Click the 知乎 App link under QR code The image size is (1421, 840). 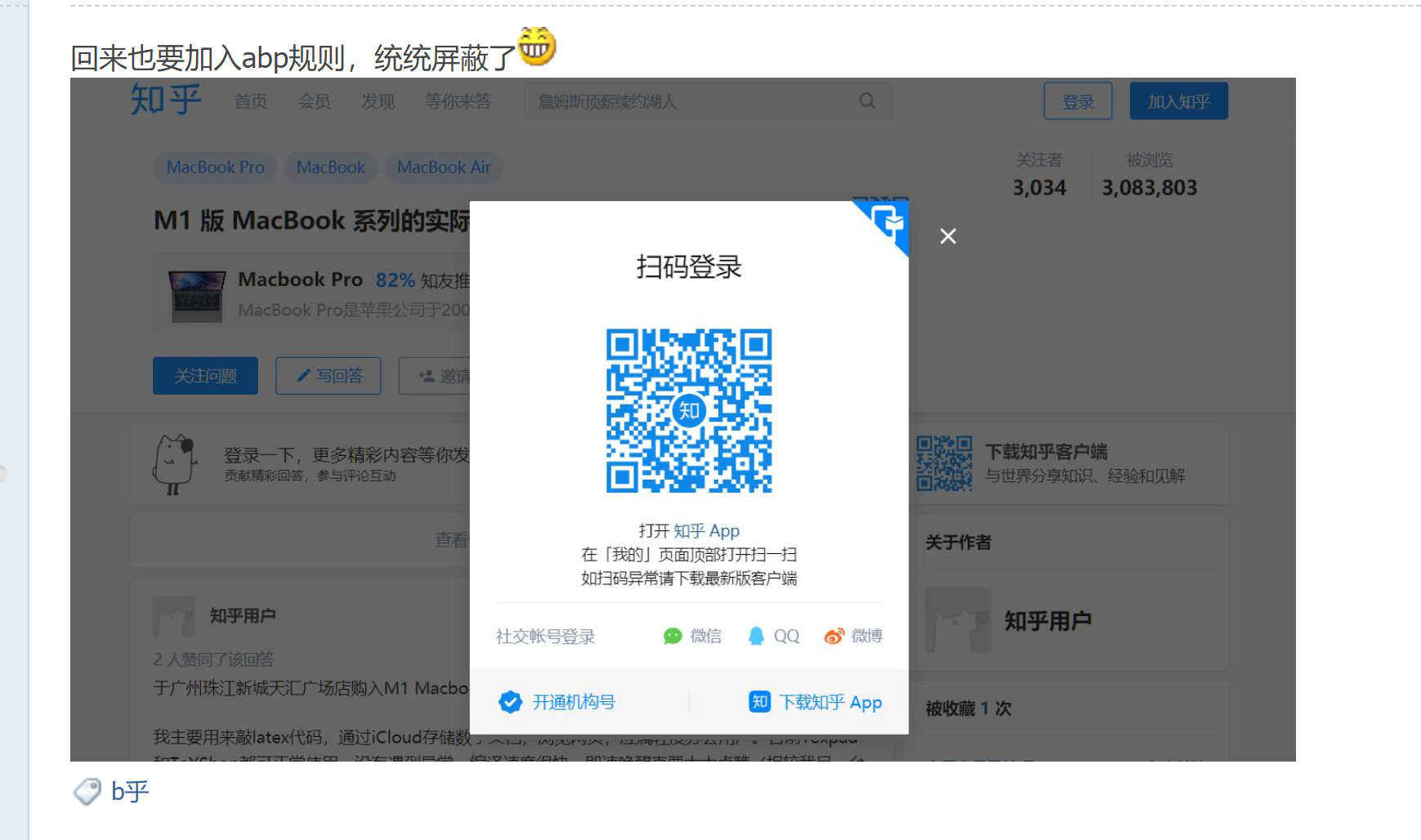pyautogui.click(x=706, y=531)
